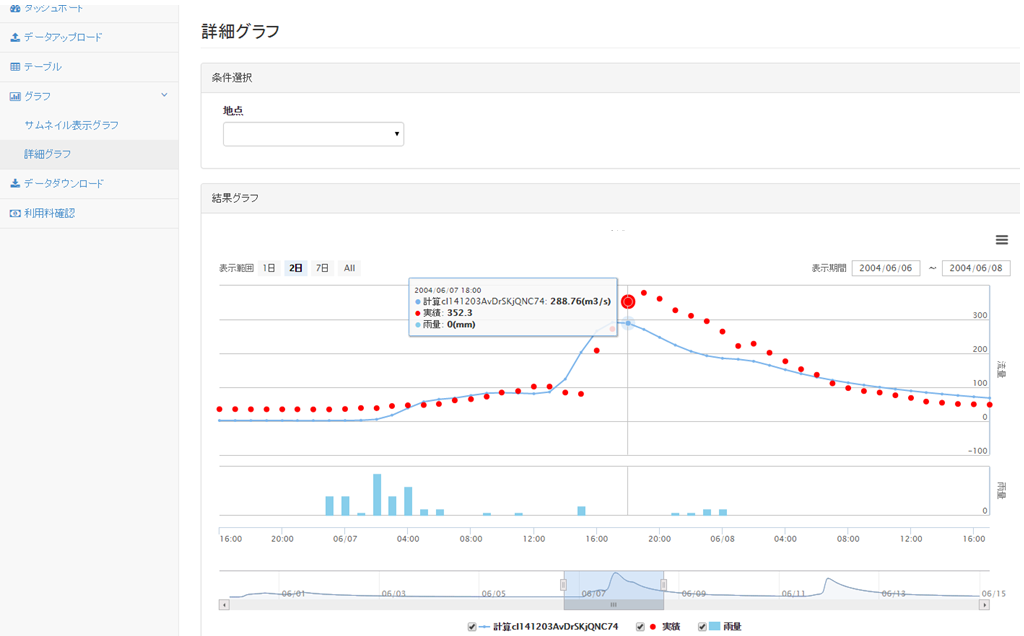
Task: Show the All display range
Action: point(349,268)
